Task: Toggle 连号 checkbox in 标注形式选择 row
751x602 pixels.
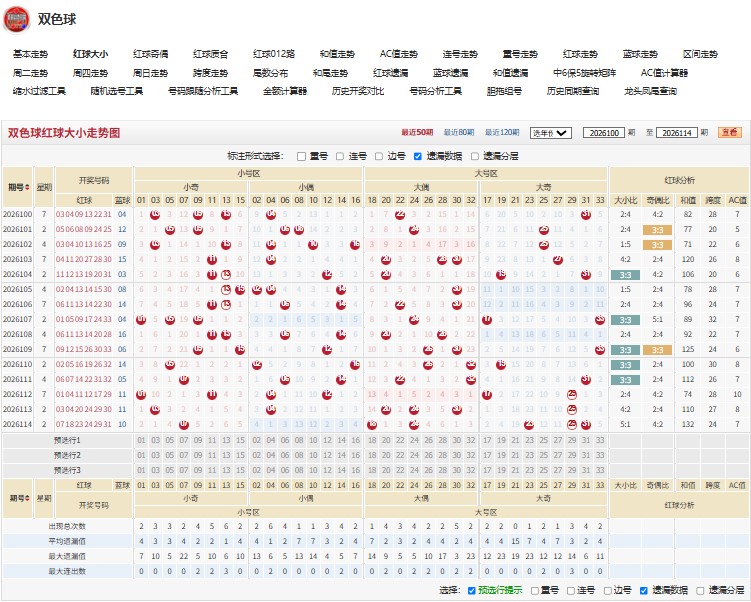Action: point(340,157)
